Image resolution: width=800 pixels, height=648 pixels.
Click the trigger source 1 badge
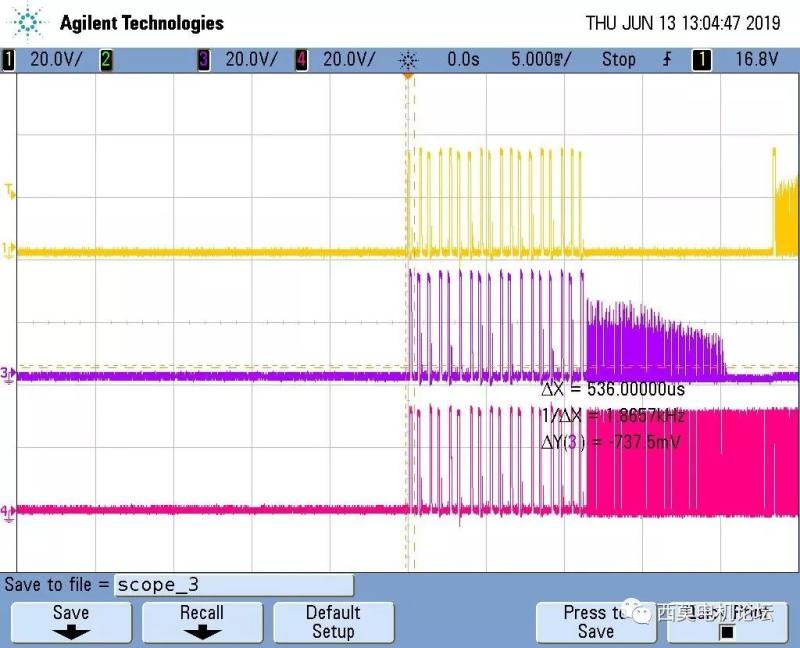702,60
